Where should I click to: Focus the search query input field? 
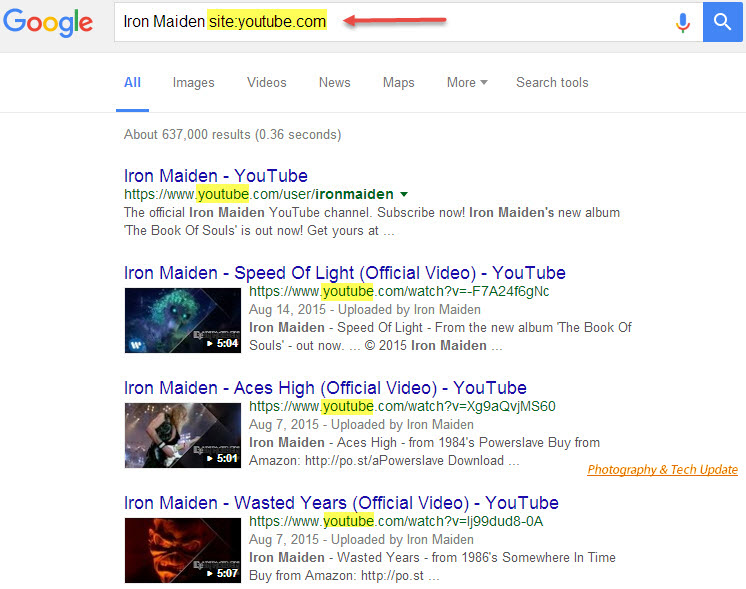(408, 22)
